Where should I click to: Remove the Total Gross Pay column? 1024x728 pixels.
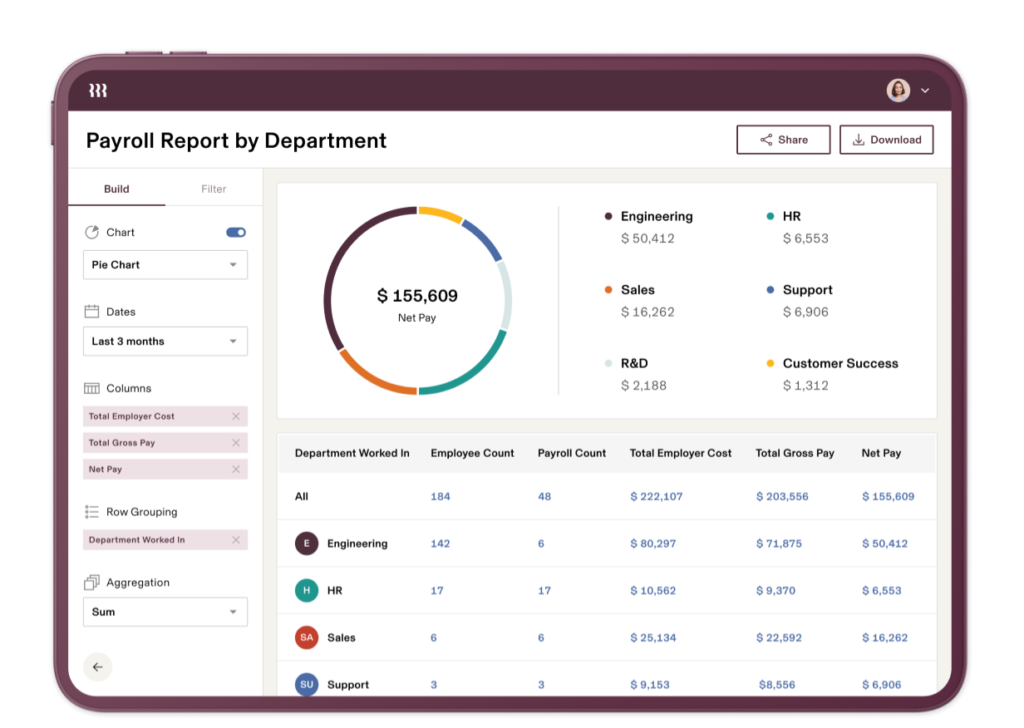coord(236,442)
